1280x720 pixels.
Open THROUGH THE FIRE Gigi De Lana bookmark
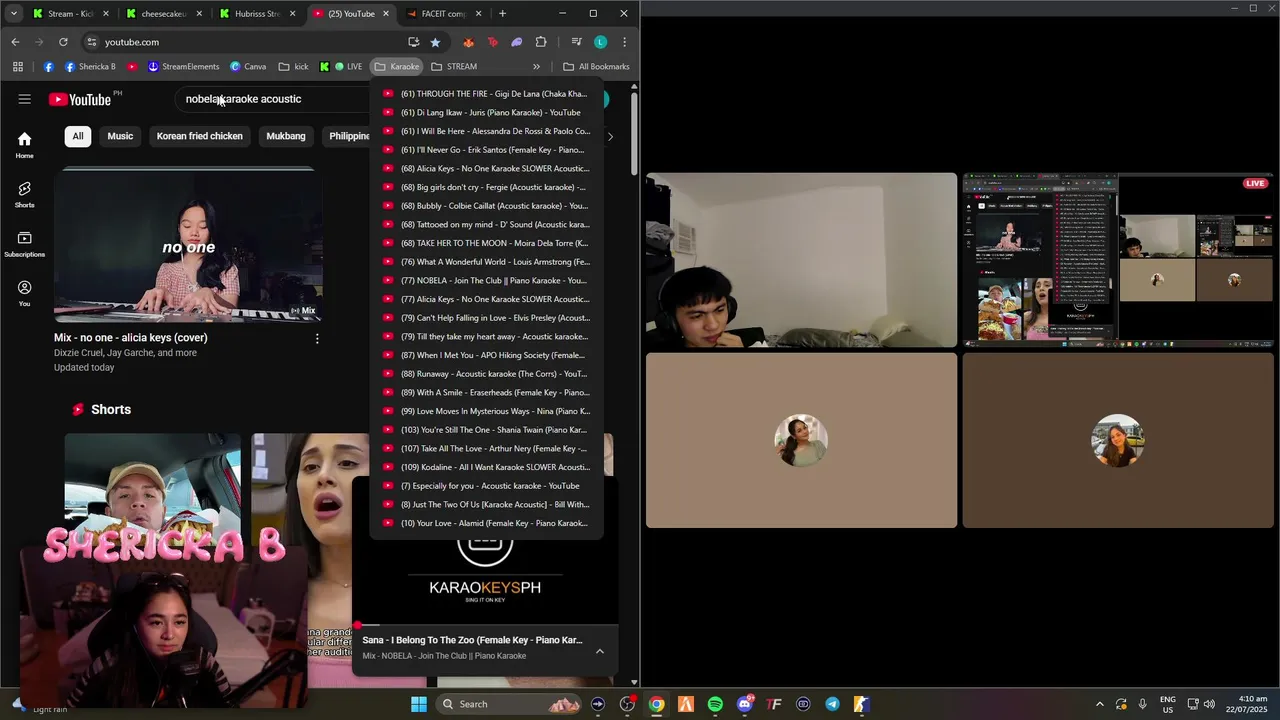tap(487, 94)
